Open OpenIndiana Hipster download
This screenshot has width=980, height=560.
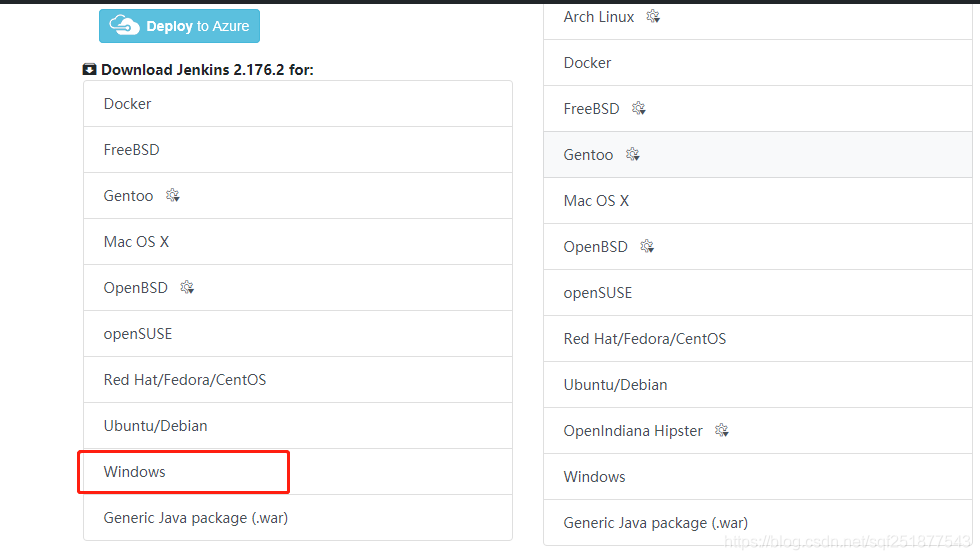pos(758,431)
